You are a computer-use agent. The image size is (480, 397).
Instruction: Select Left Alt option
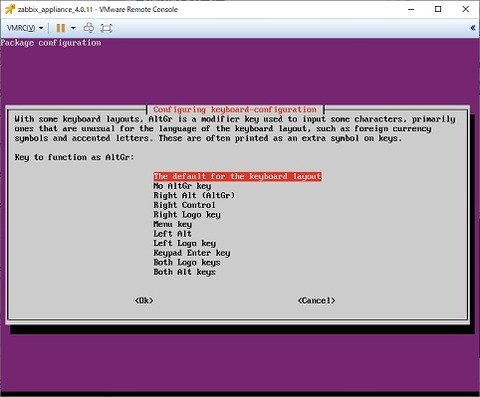pyautogui.click(x=172, y=234)
